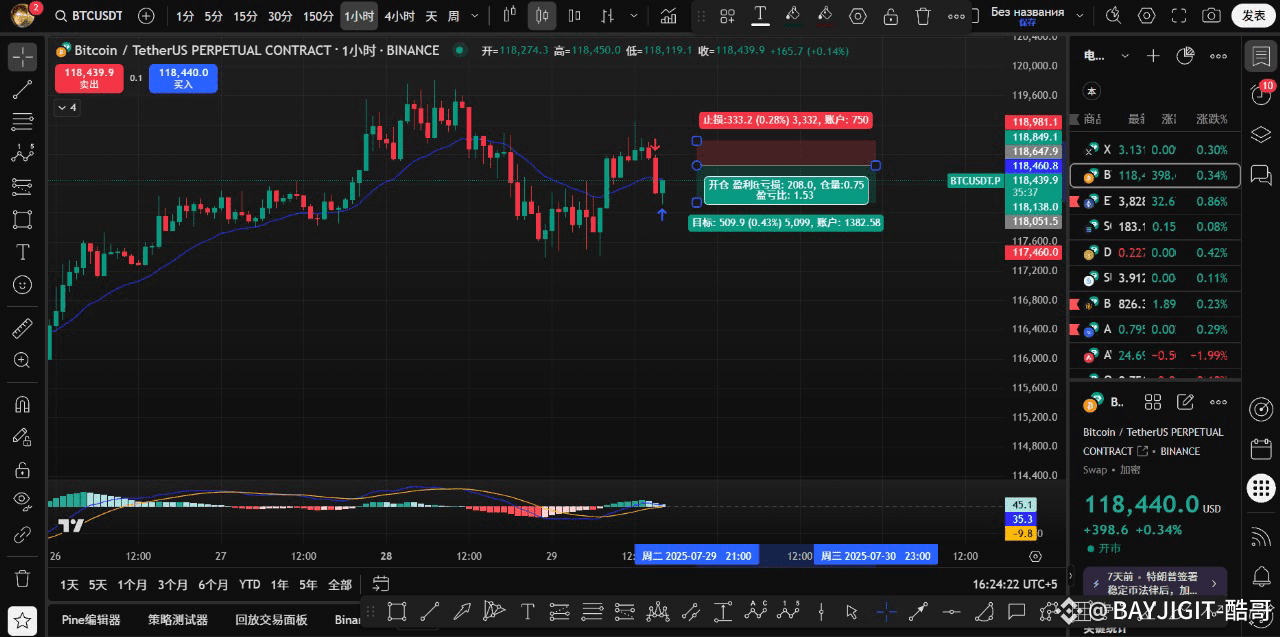Open watchlist advanced view pie icon

(1186, 57)
